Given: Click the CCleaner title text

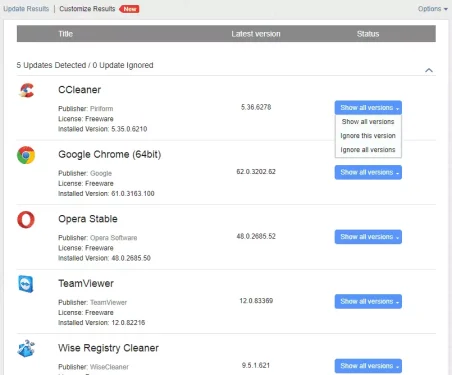Looking at the screenshot, I should point(80,90).
